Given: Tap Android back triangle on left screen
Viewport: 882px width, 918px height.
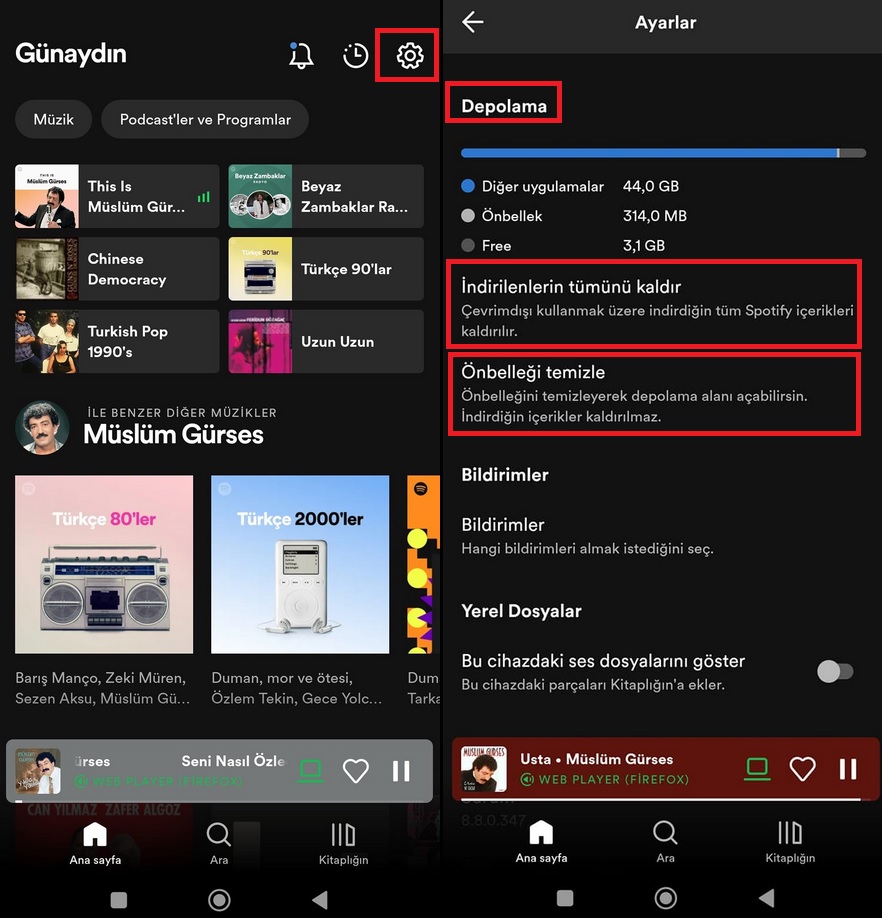Looking at the screenshot, I should [x=320, y=900].
